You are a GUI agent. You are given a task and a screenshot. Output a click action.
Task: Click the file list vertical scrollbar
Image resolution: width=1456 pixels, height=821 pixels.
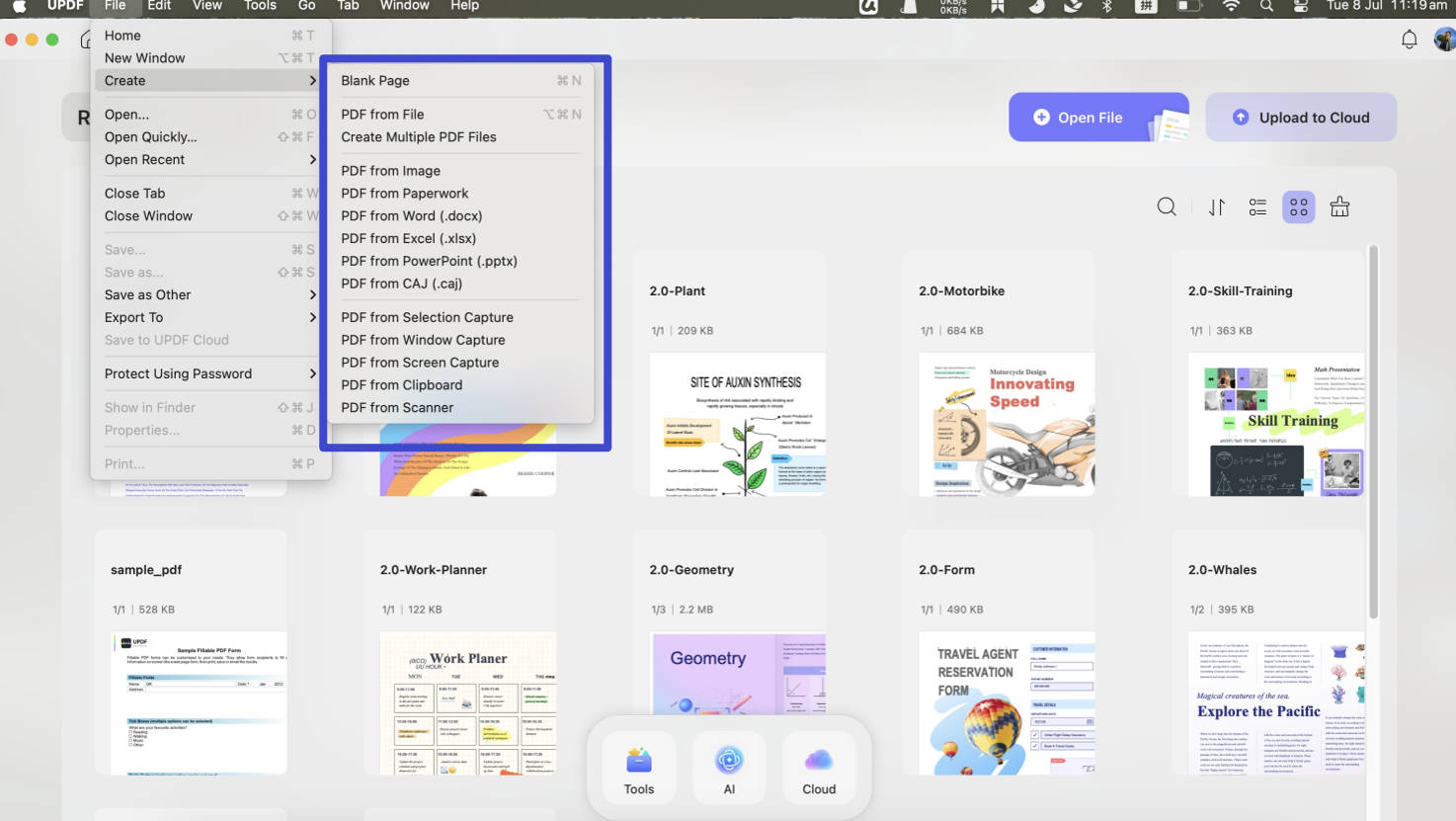(x=1373, y=432)
